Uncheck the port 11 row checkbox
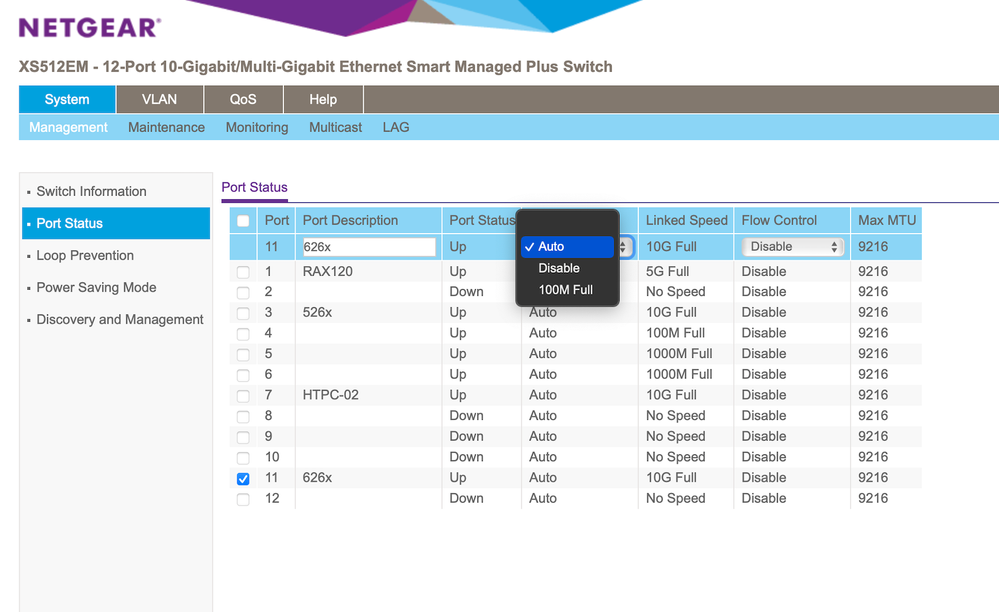999x612 pixels. 243,478
